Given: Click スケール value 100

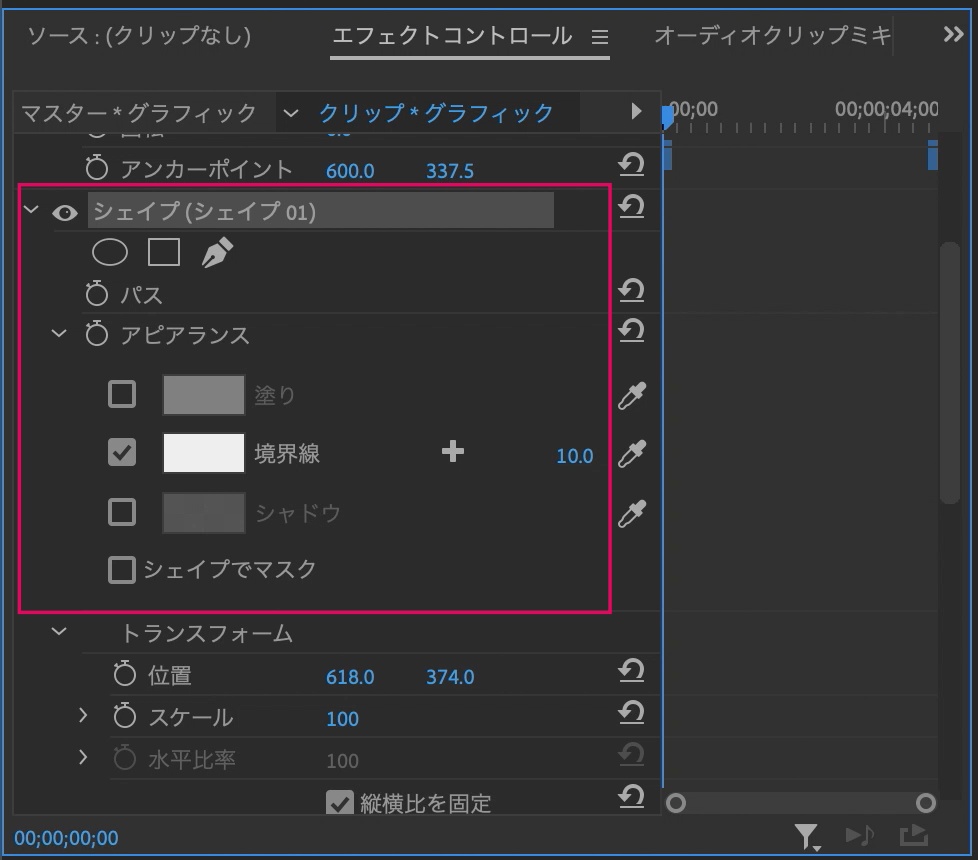Looking at the screenshot, I should click(342, 719).
